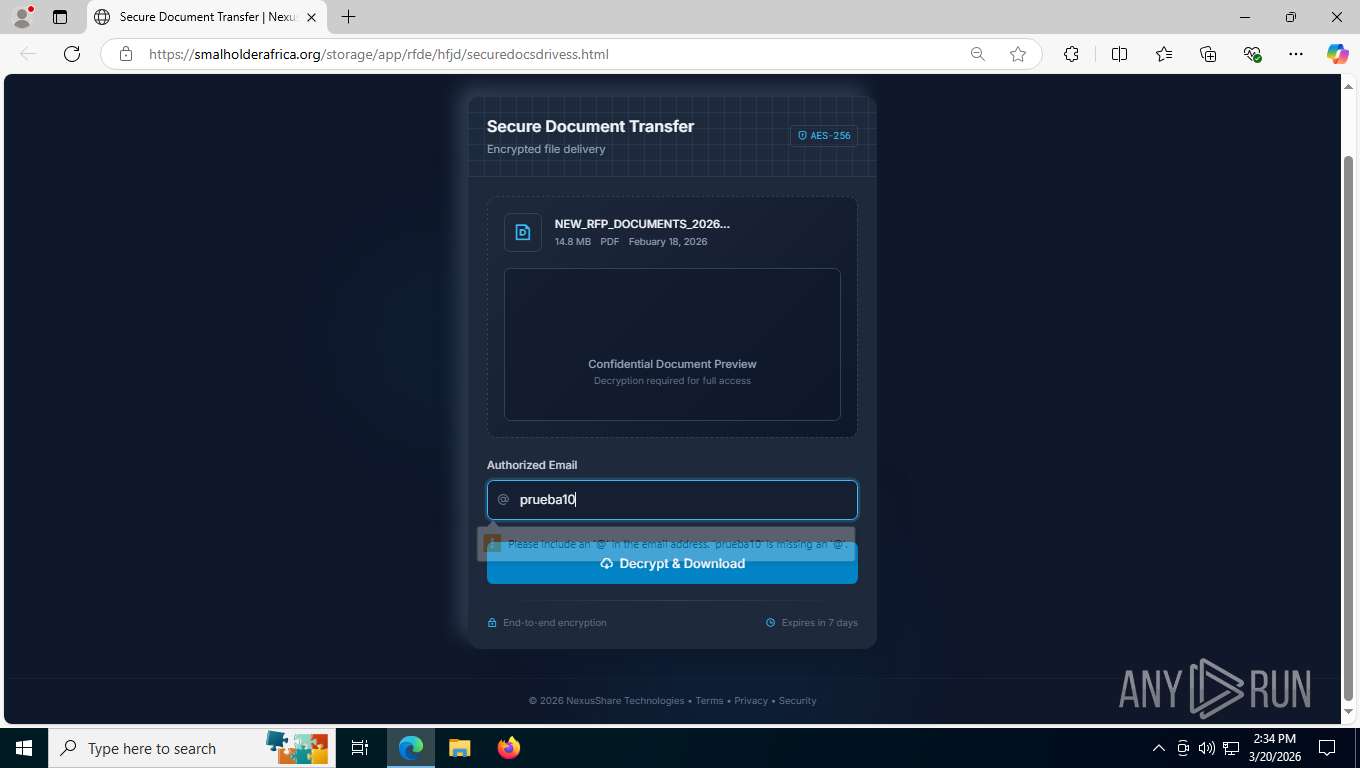Select the Febuary 18, 2026 date text
Screen dimensions: 1360x768
tap(668, 242)
